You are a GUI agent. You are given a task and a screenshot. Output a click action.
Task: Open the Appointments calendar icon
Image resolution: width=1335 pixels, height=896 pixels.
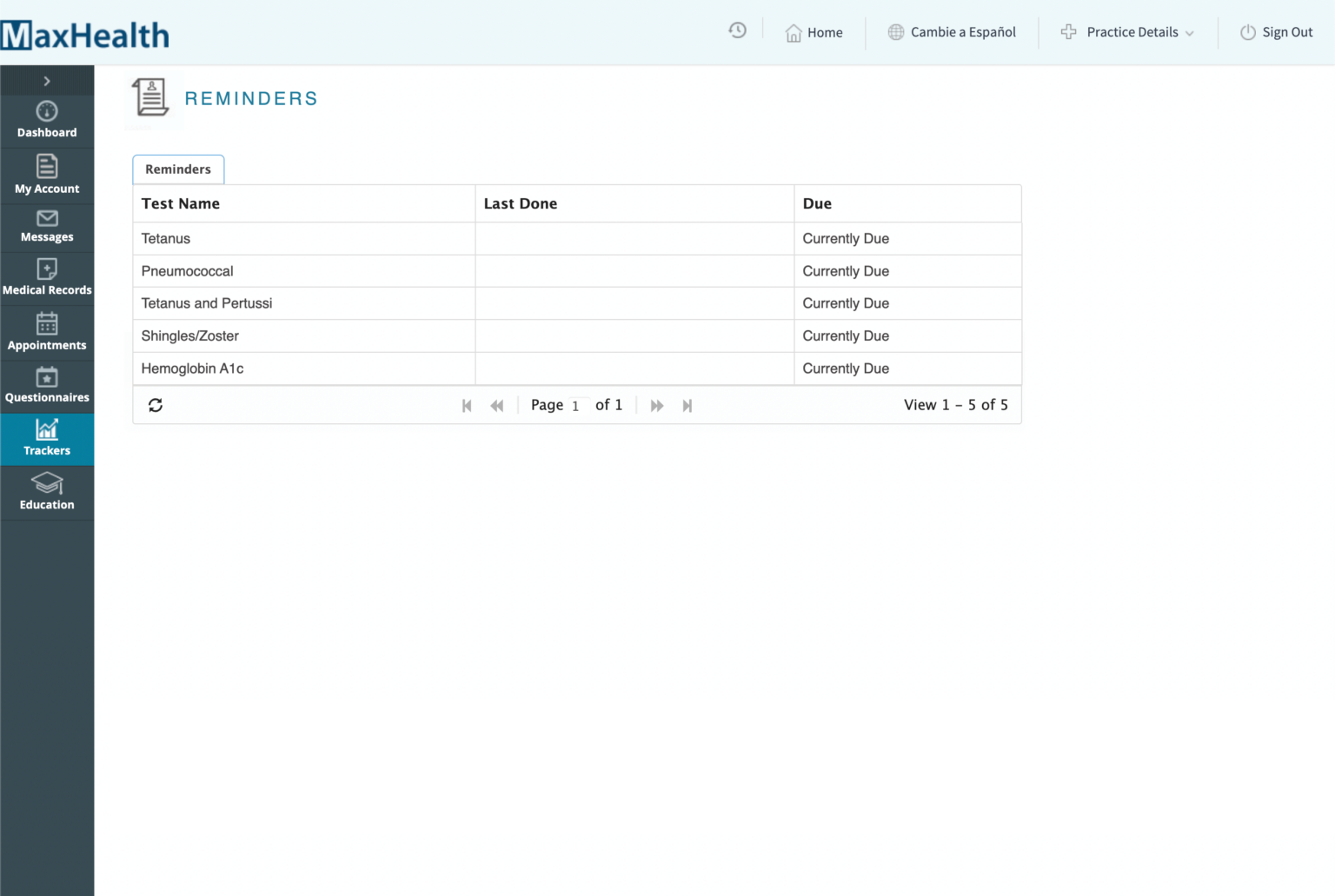coord(47,330)
